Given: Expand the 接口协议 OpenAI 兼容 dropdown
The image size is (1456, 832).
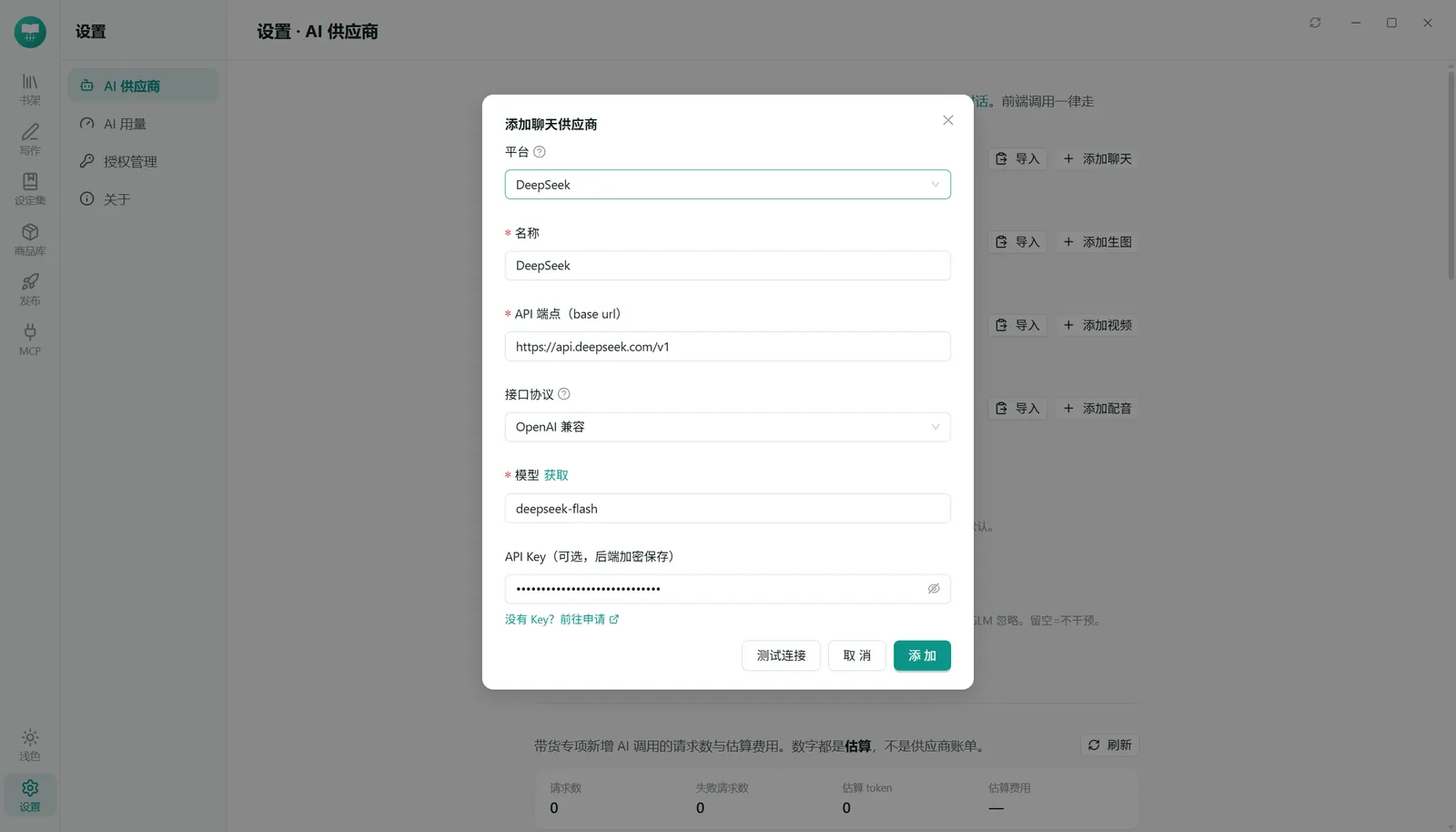Looking at the screenshot, I should point(728,427).
